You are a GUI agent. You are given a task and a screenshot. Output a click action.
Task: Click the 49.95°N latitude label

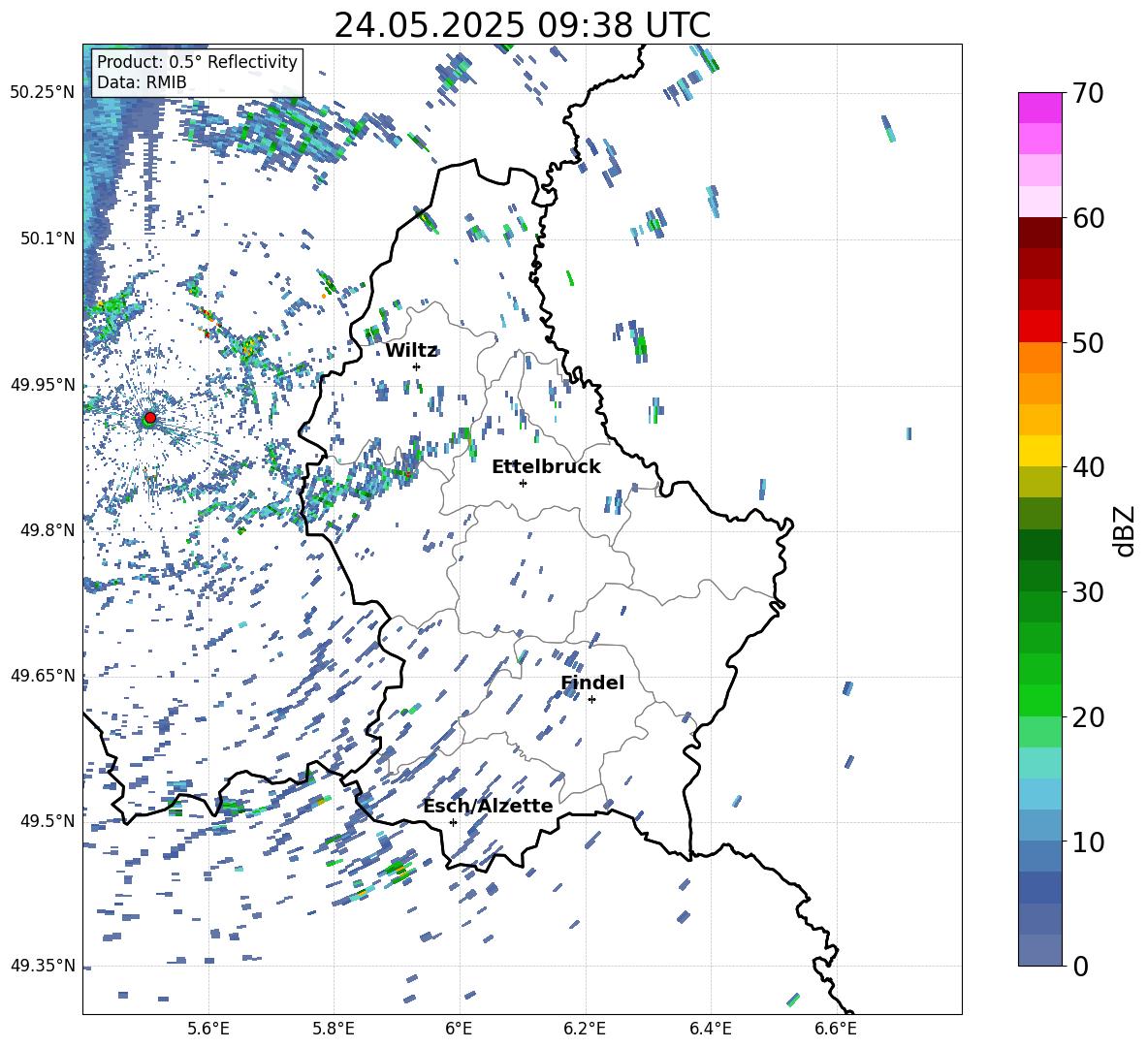tap(43, 384)
